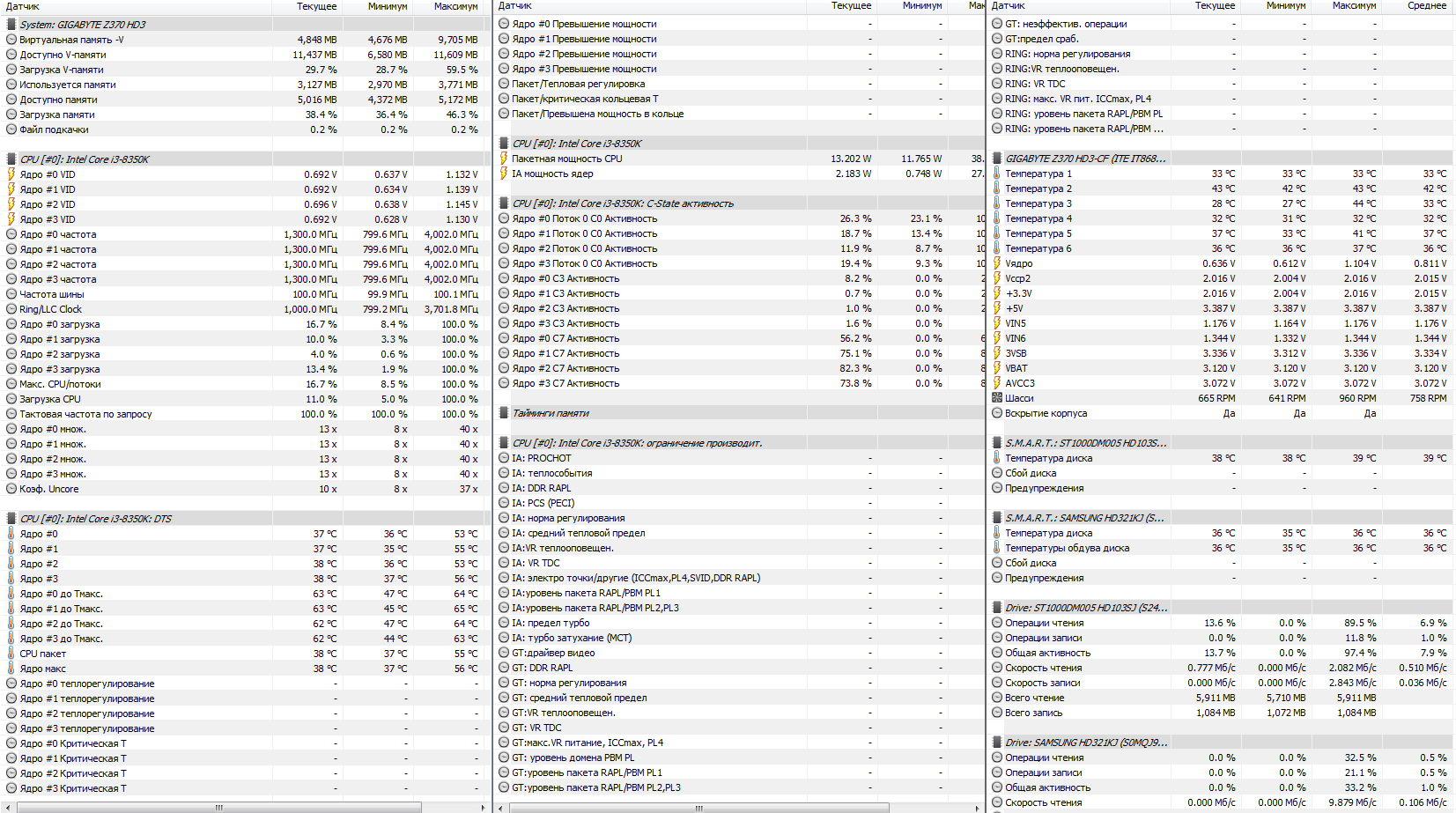Screen dimensions: 1456x813
Task: Click the thermometer icon of Температуры обдува диска
Action: pyautogui.click(x=997, y=548)
